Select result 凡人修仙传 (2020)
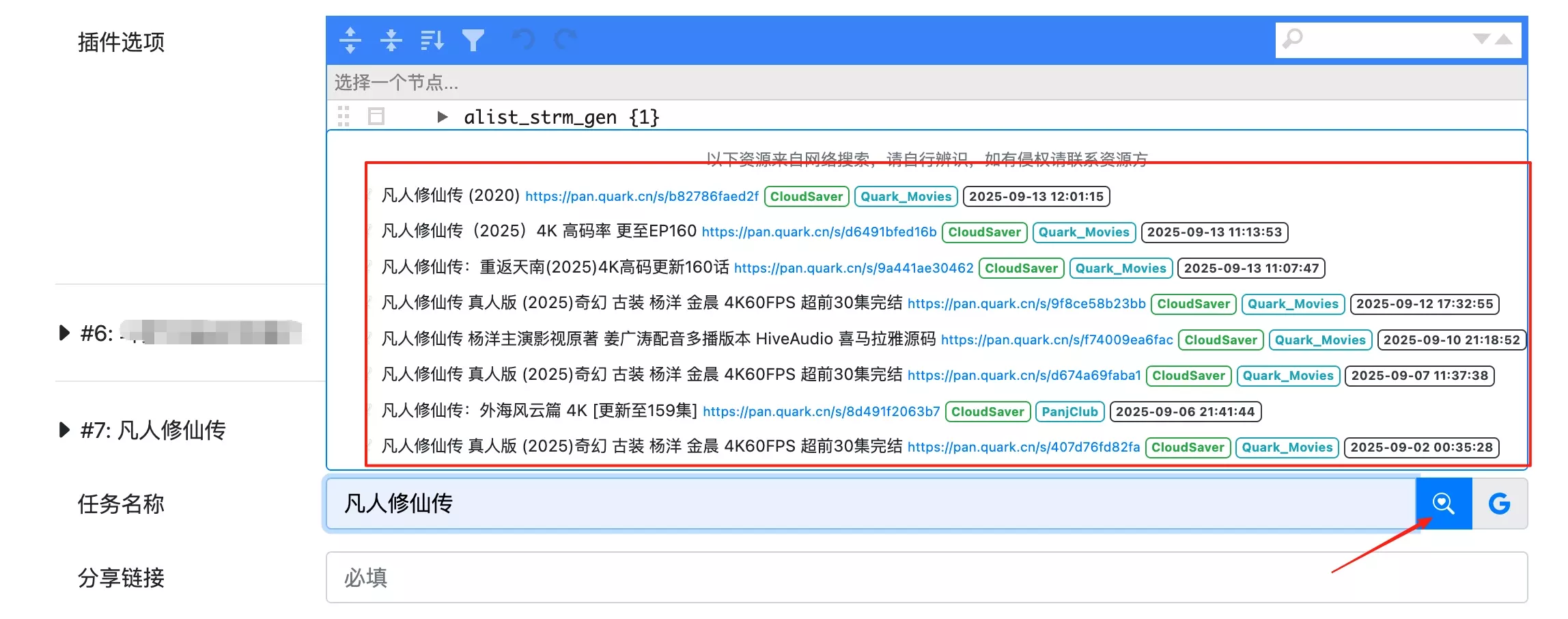Screen dimensions: 1568x619 coord(451,195)
